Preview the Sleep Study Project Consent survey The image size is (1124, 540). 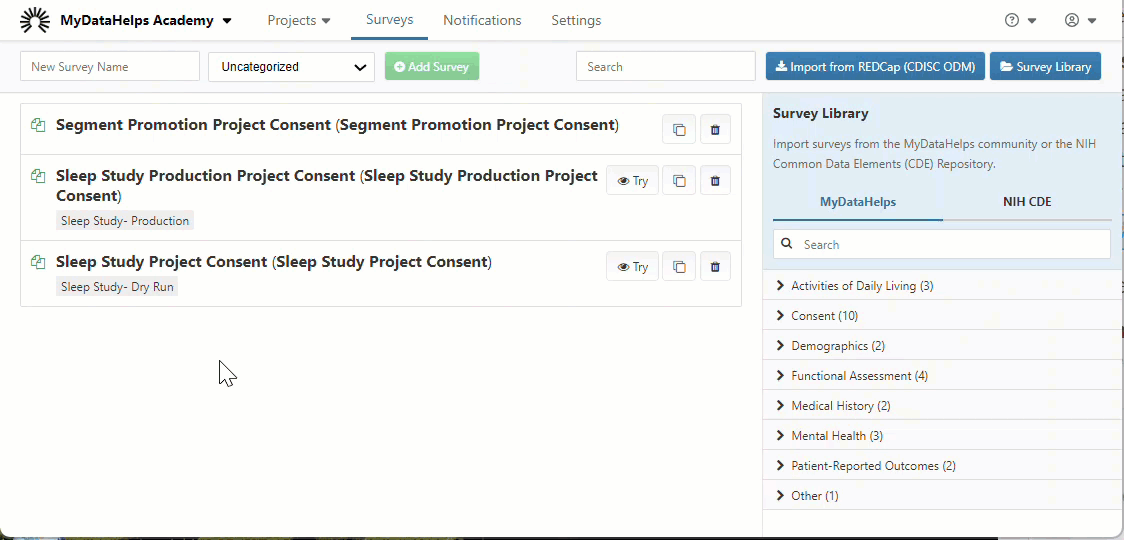pyautogui.click(x=632, y=267)
